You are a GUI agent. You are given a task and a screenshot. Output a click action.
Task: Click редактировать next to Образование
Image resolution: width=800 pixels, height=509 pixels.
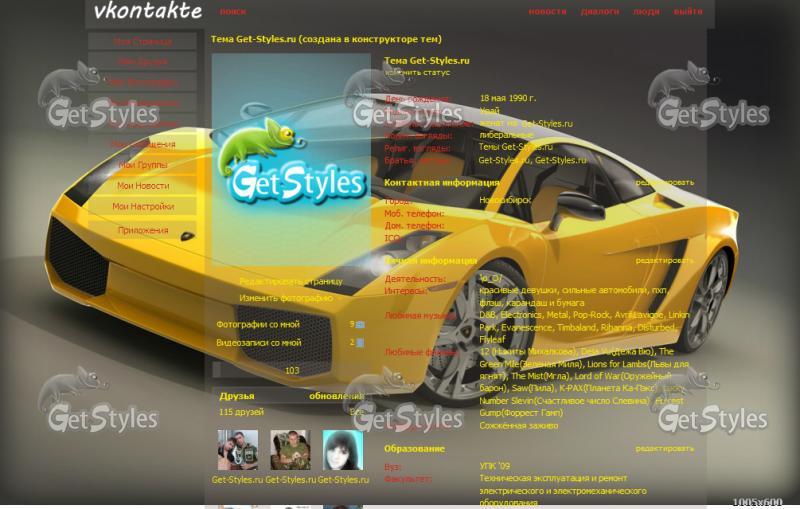(x=664, y=449)
